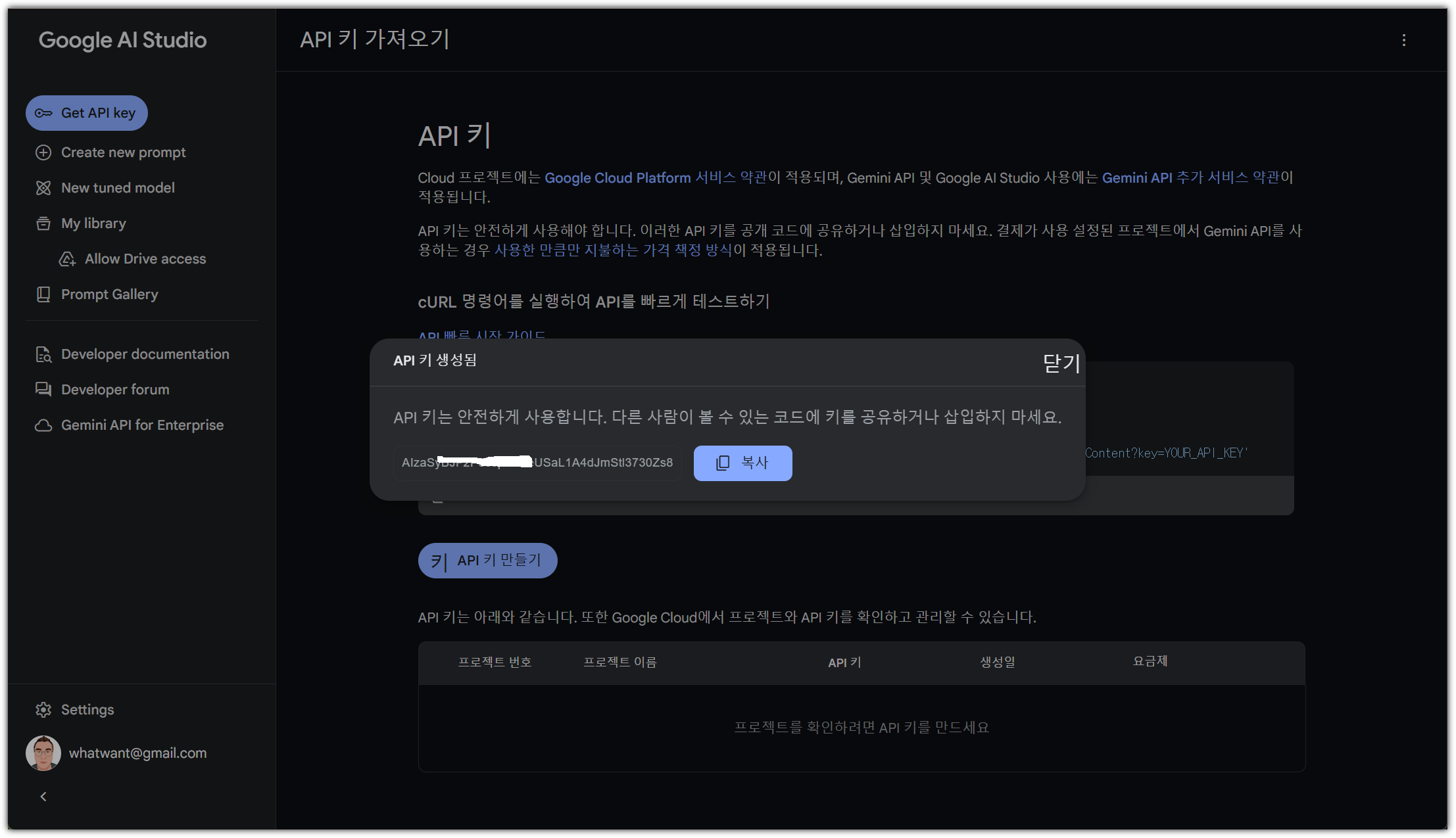Open the three-dot menu at top right
1456x838 pixels.
click(x=1404, y=40)
